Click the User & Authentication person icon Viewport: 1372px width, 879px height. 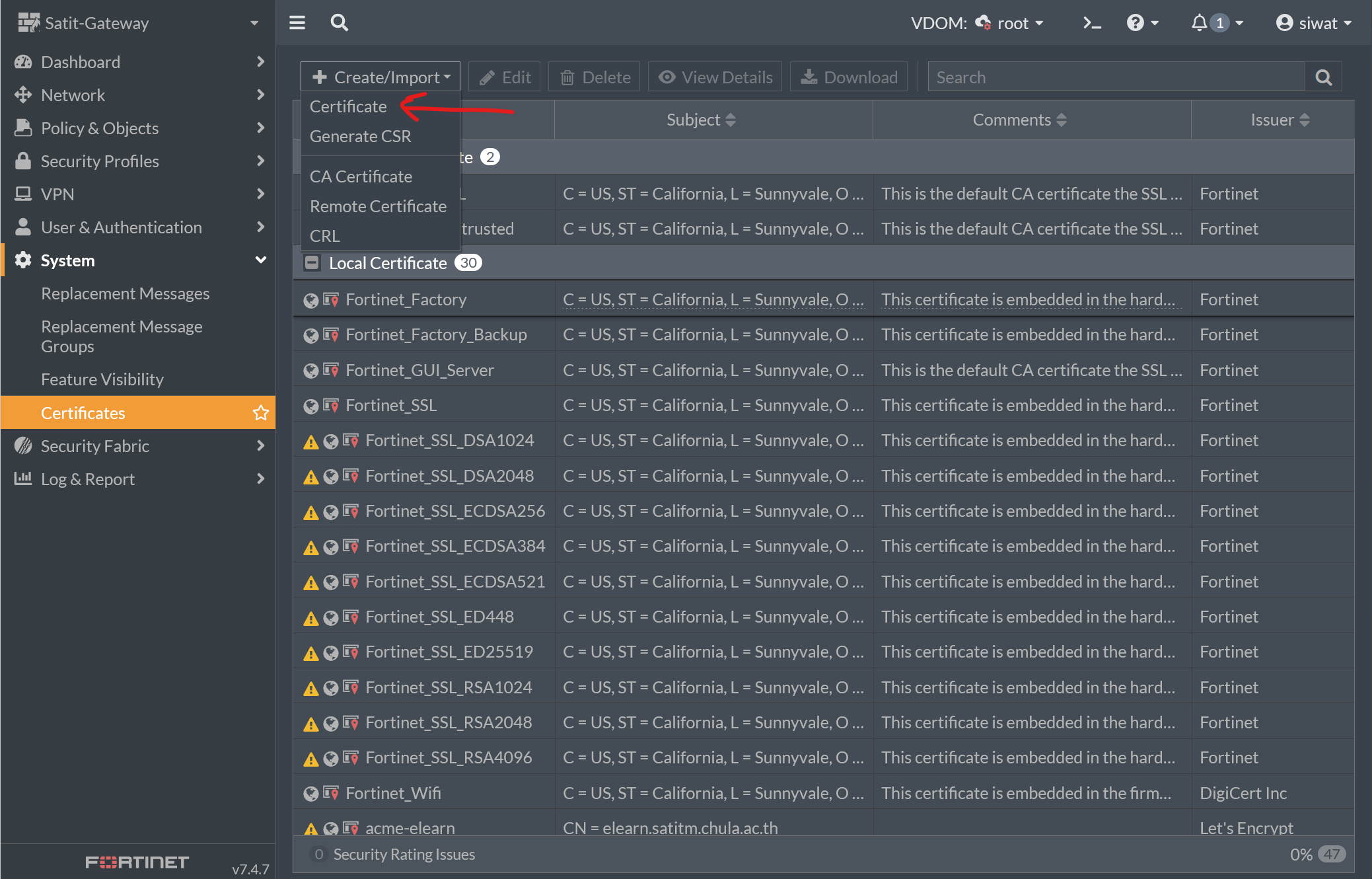click(23, 227)
